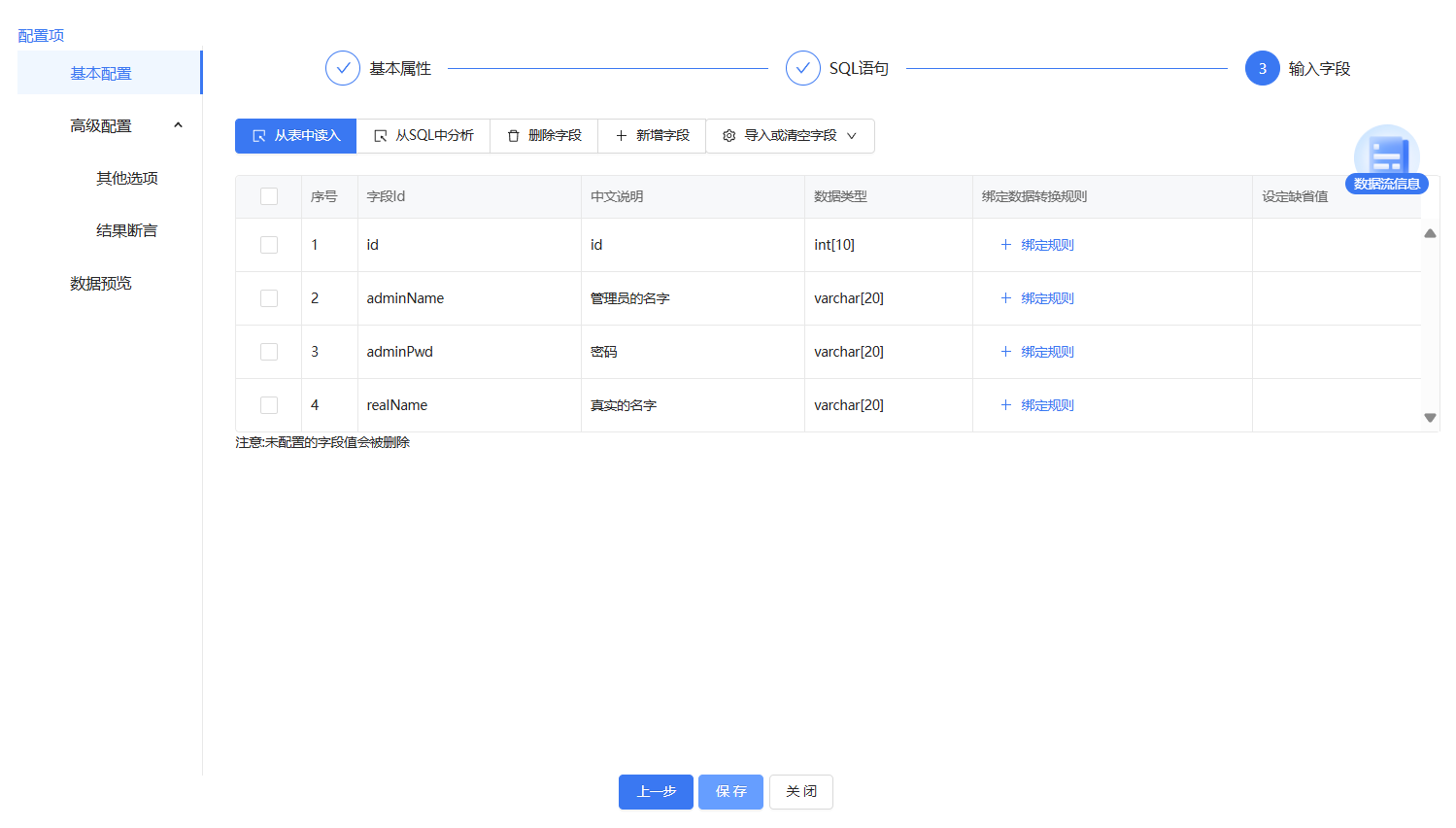Select 高级配置 in sidebar
Screen dimensions: 1456x828
coord(109,125)
